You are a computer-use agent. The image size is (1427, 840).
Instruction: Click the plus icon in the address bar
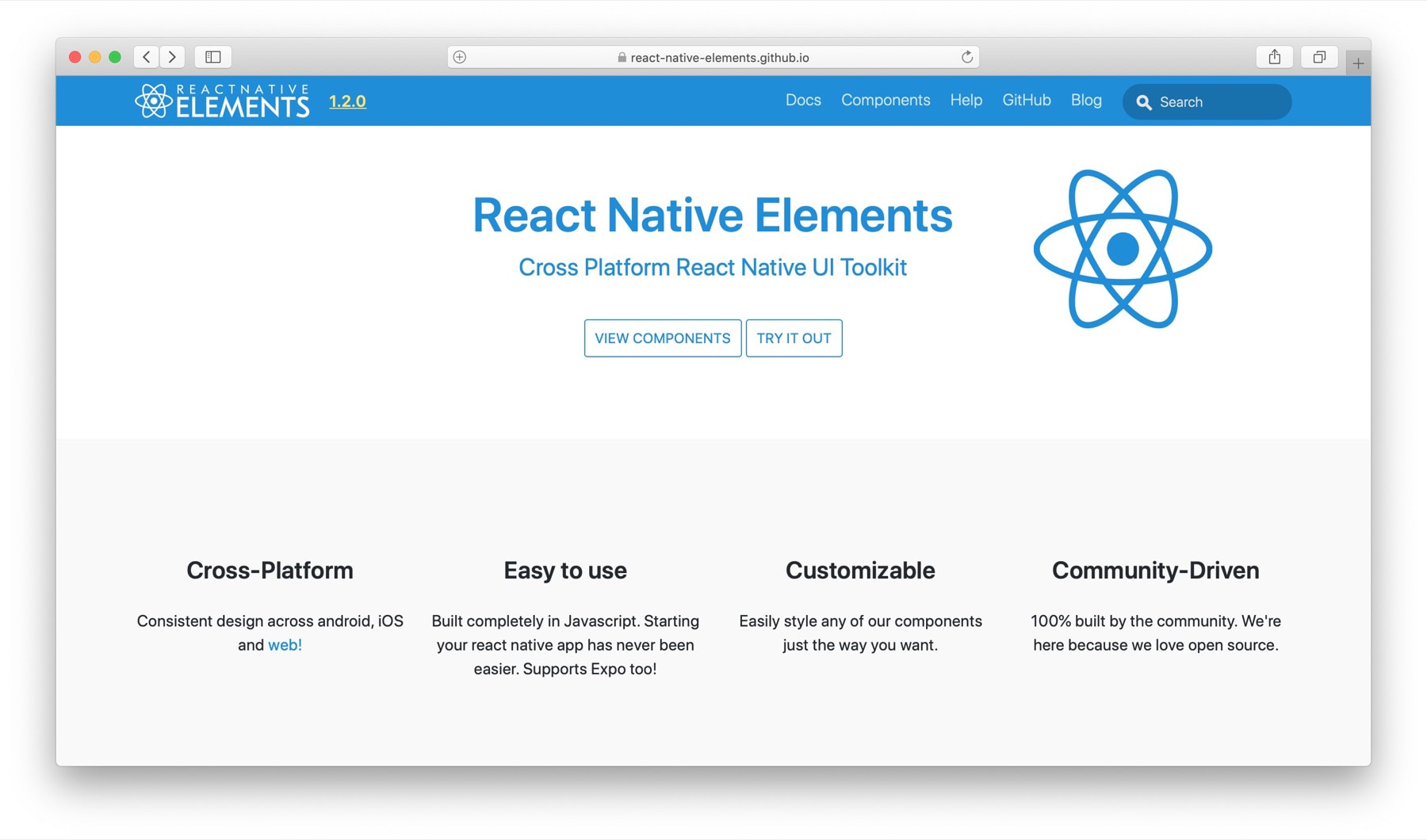pyautogui.click(x=460, y=57)
